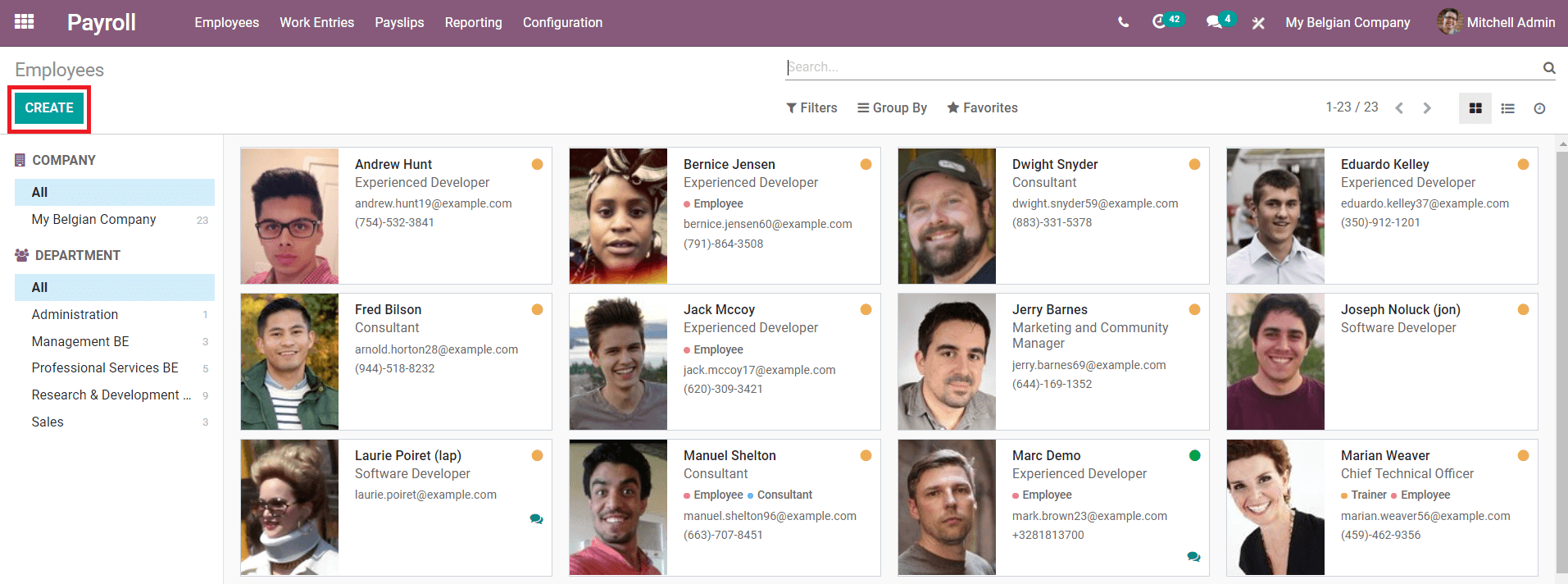The image size is (1568, 584).
Task: Select Sales department filter
Action: (48, 422)
